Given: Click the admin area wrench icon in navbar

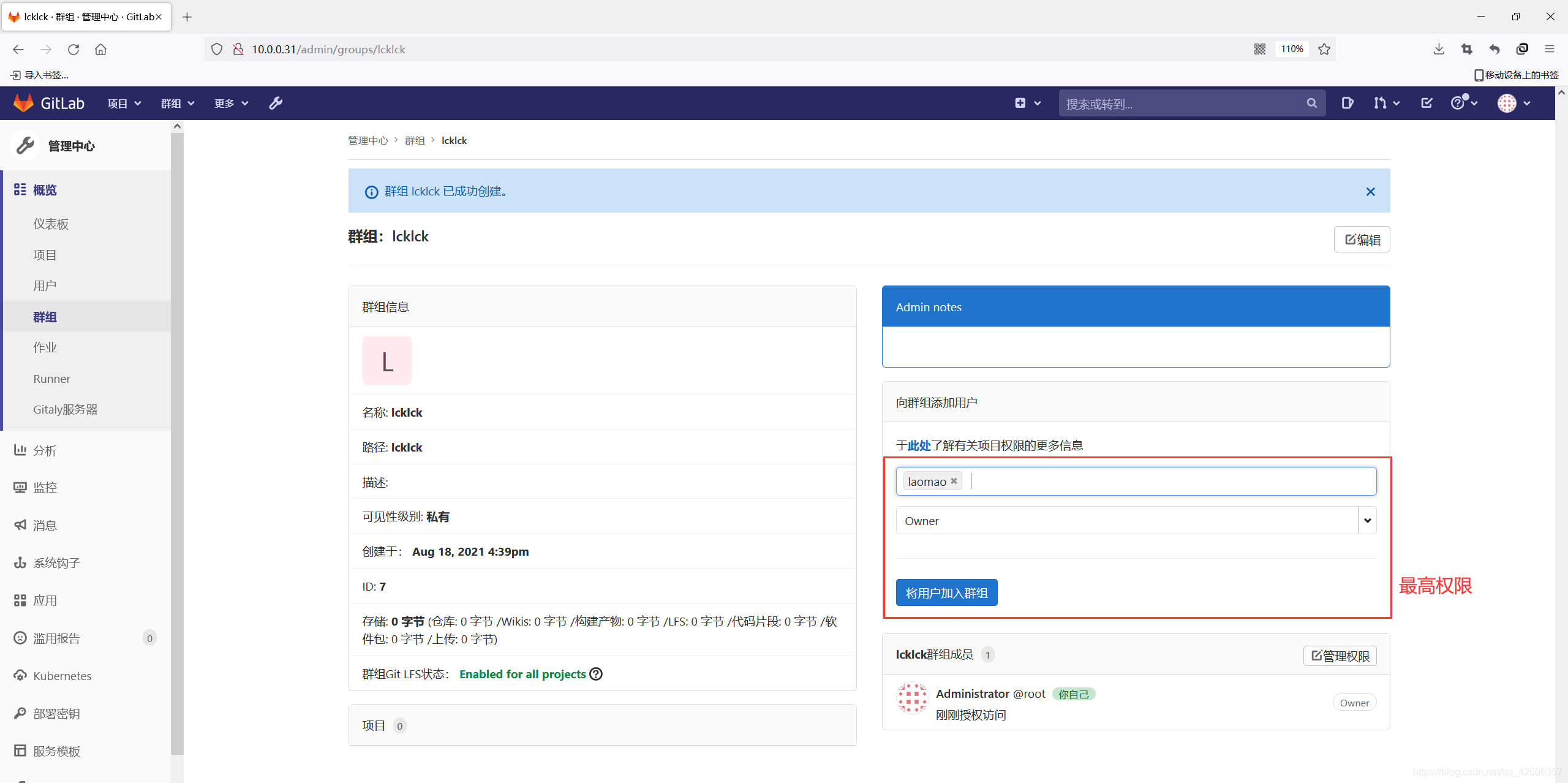Looking at the screenshot, I should pos(276,103).
